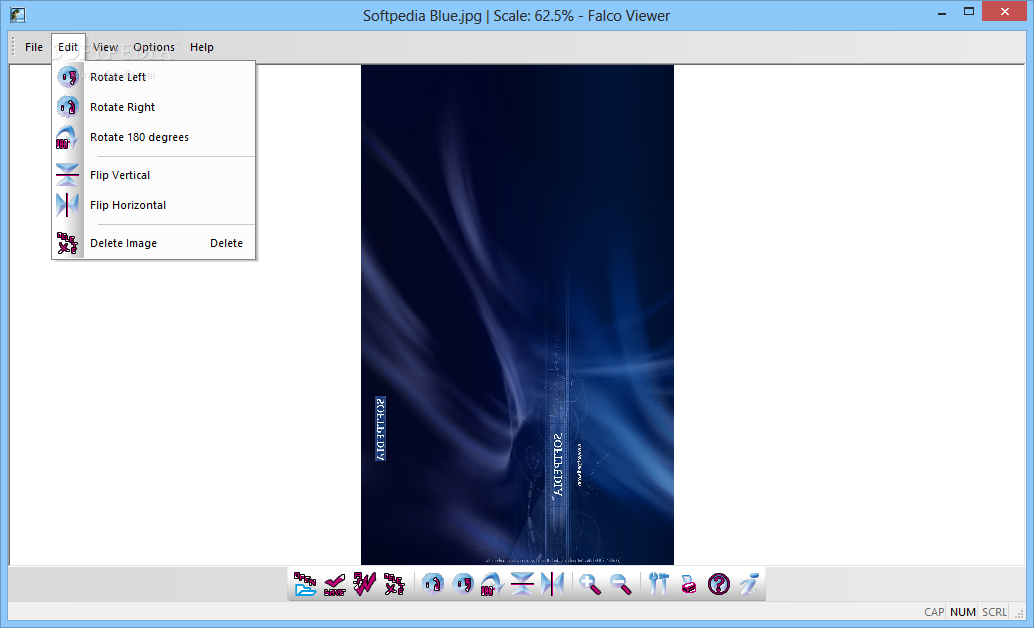
Task: Click the NUM status bar indicator
Action: (963, 612)
